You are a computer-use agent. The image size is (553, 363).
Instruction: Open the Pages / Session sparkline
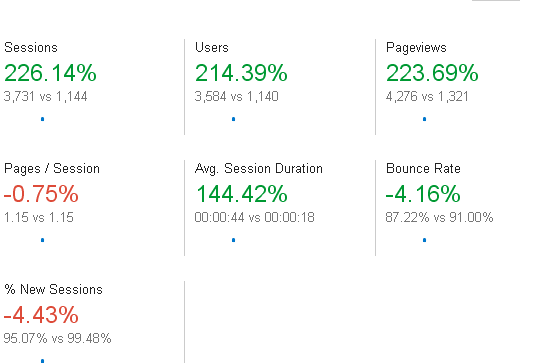click(43, 240)
